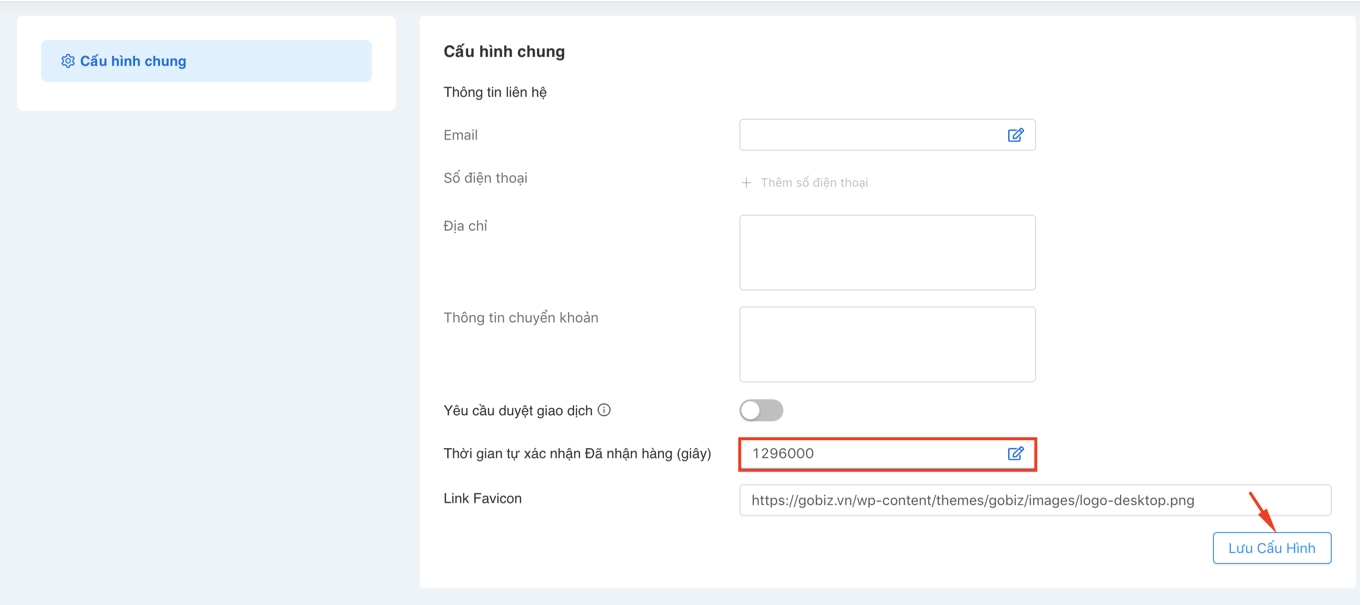Viewport: 1361px width, 605px height.
Task: Enable the Yêu cầu duyệt giao dịch switch
Action: (x=761, y=410)
